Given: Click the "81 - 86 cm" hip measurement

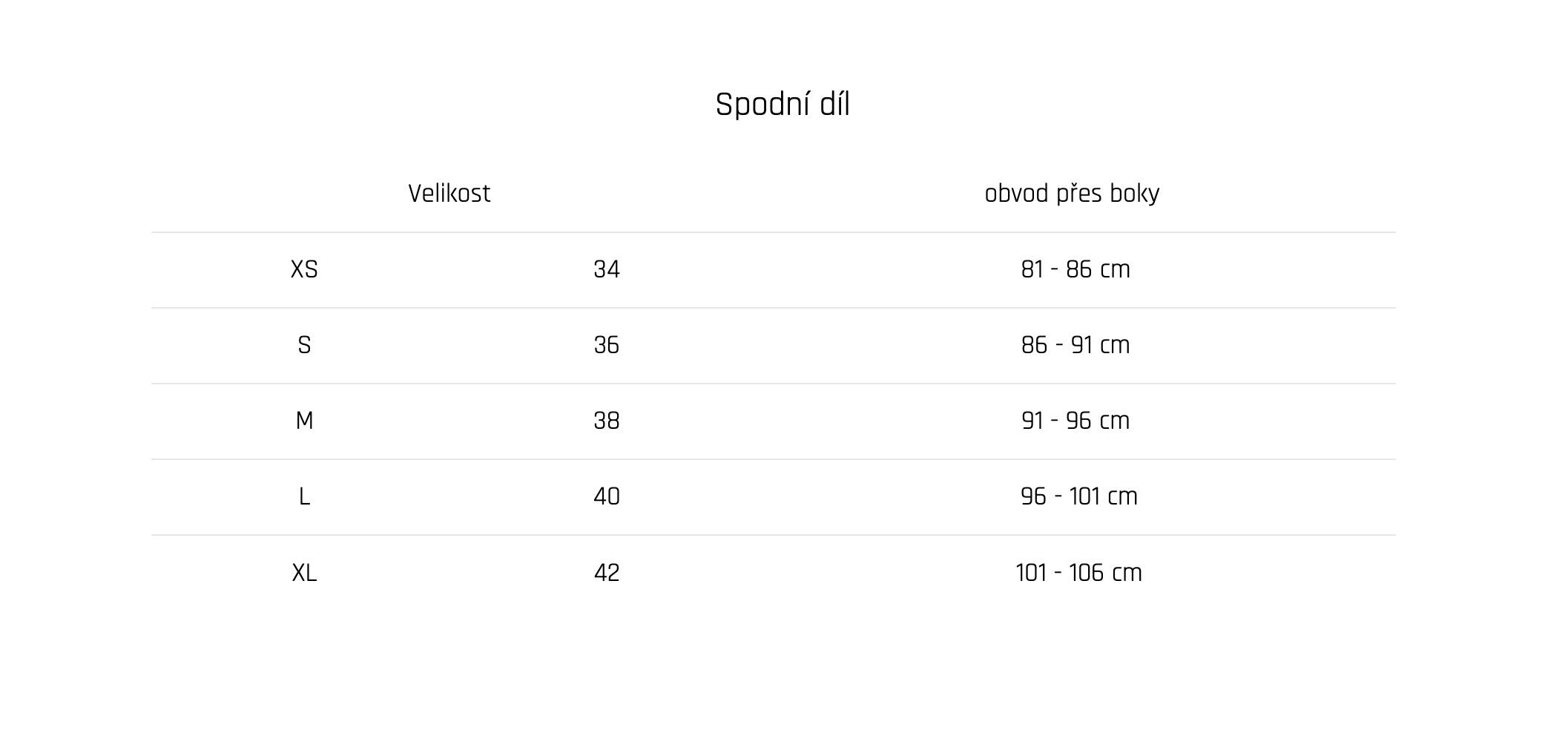Looking at the screenshot, I should point(1075,269).
